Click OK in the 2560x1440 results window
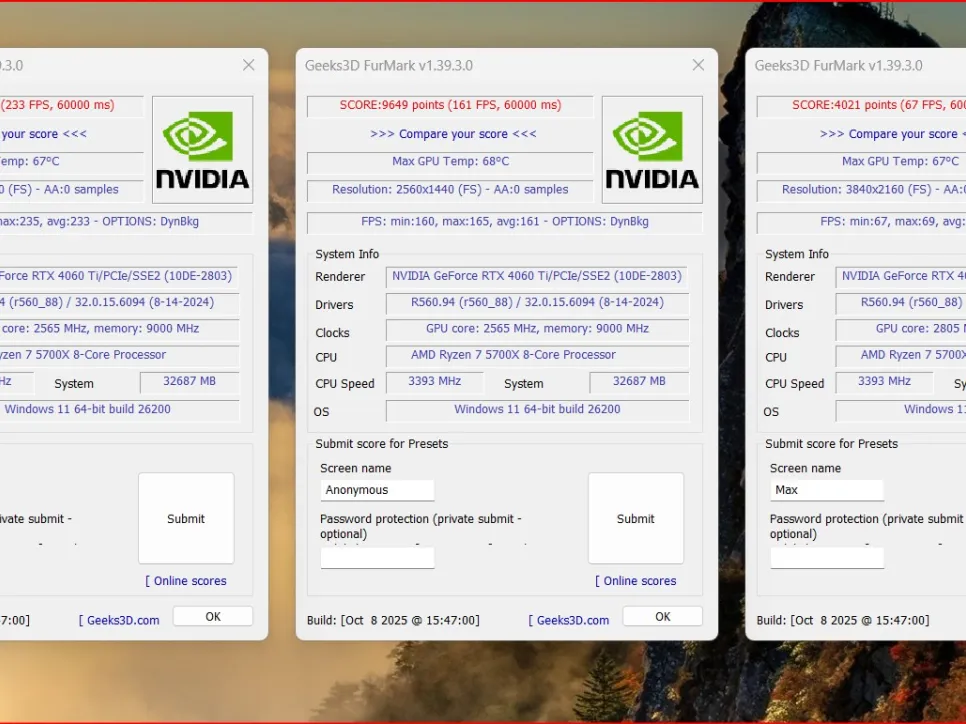 tap(662, 617)
